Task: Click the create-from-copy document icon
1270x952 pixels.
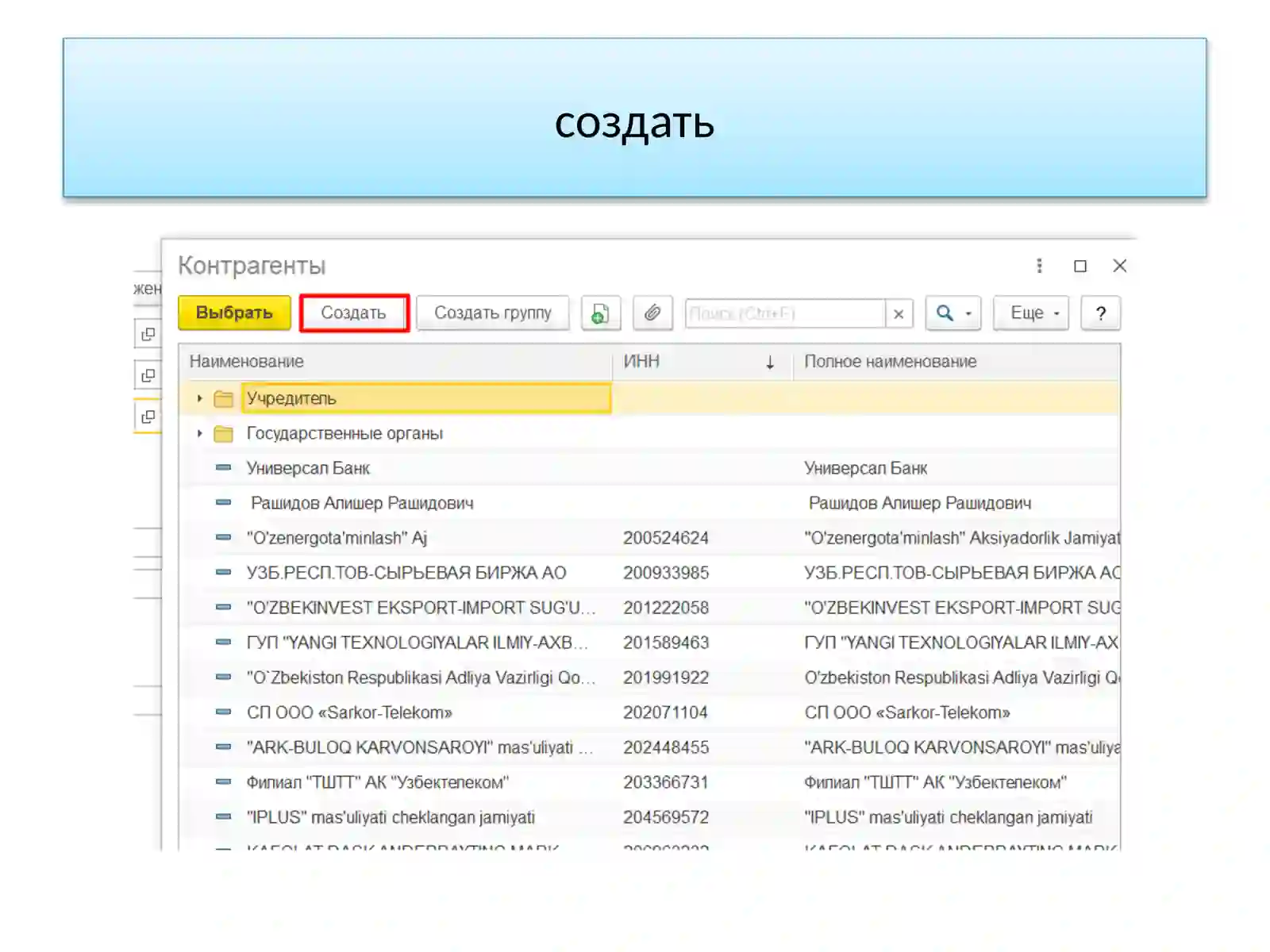Action: click(600, 313)
